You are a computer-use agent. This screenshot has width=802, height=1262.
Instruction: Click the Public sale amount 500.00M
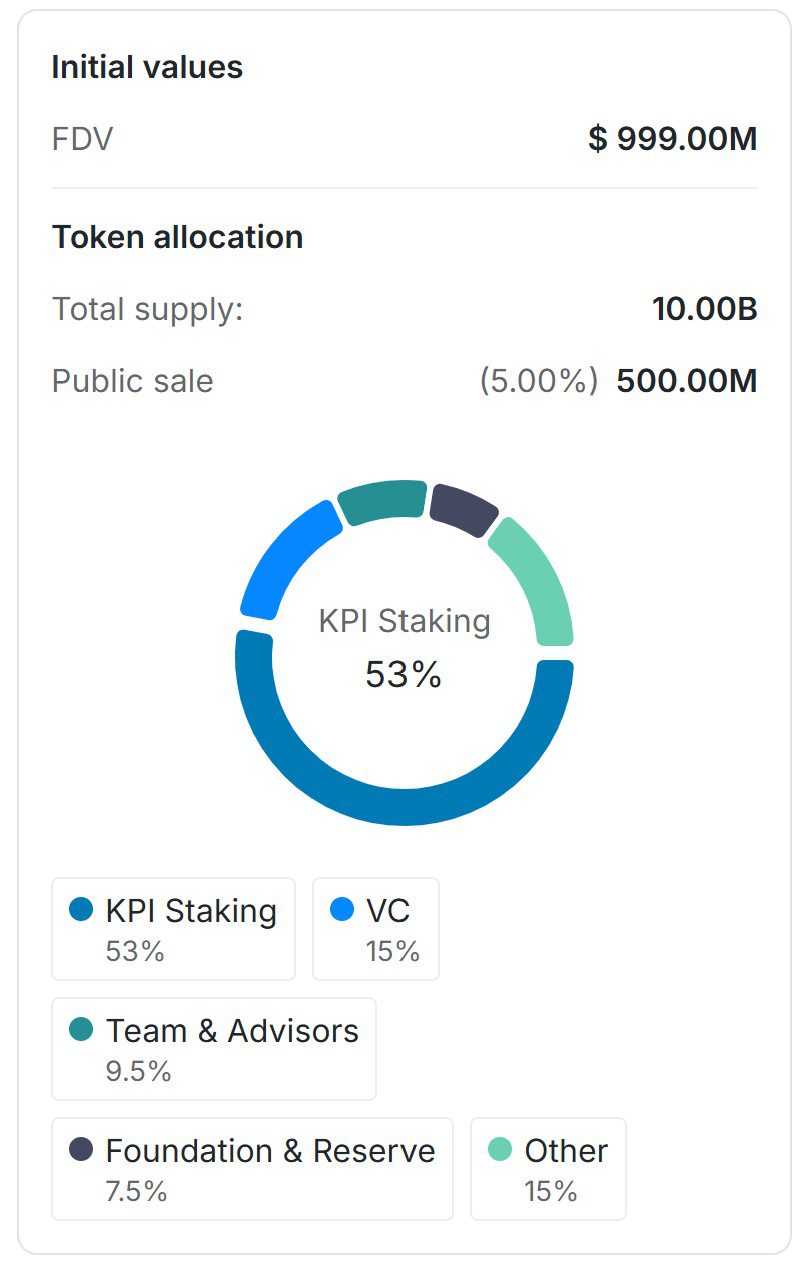point(686,381)
